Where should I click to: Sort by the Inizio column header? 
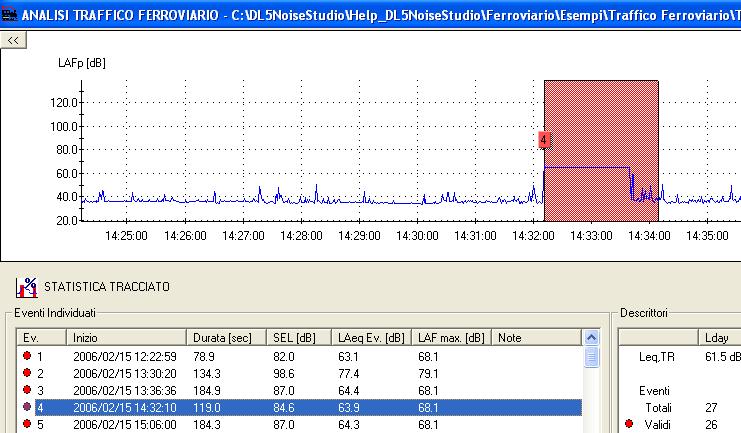pos(126,338)
